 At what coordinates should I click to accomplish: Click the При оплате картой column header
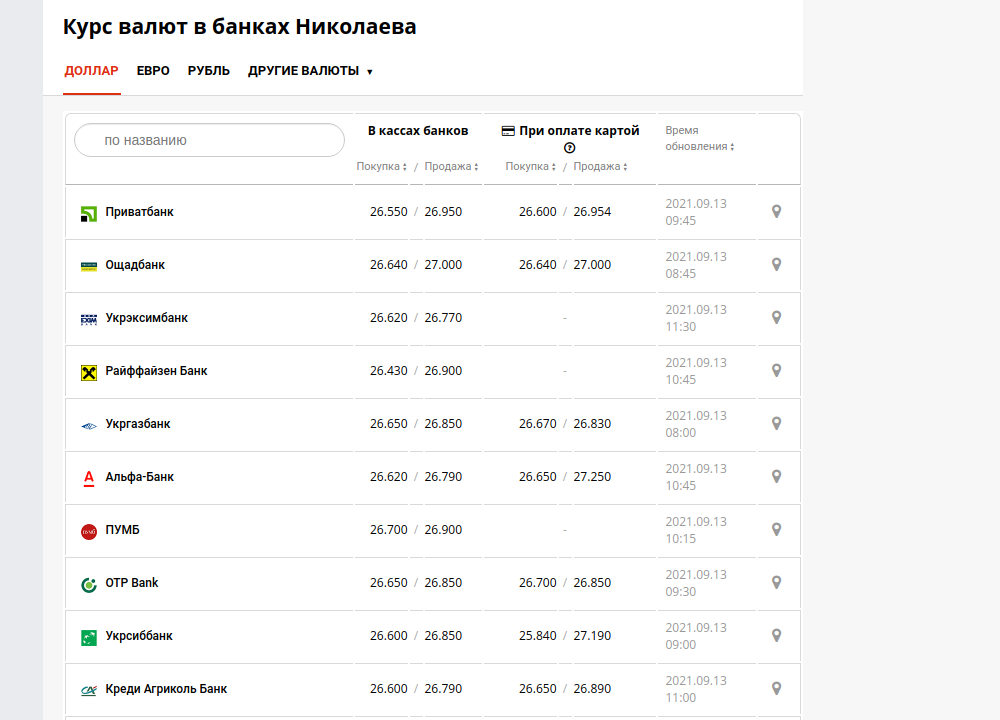tap(579, 131)
